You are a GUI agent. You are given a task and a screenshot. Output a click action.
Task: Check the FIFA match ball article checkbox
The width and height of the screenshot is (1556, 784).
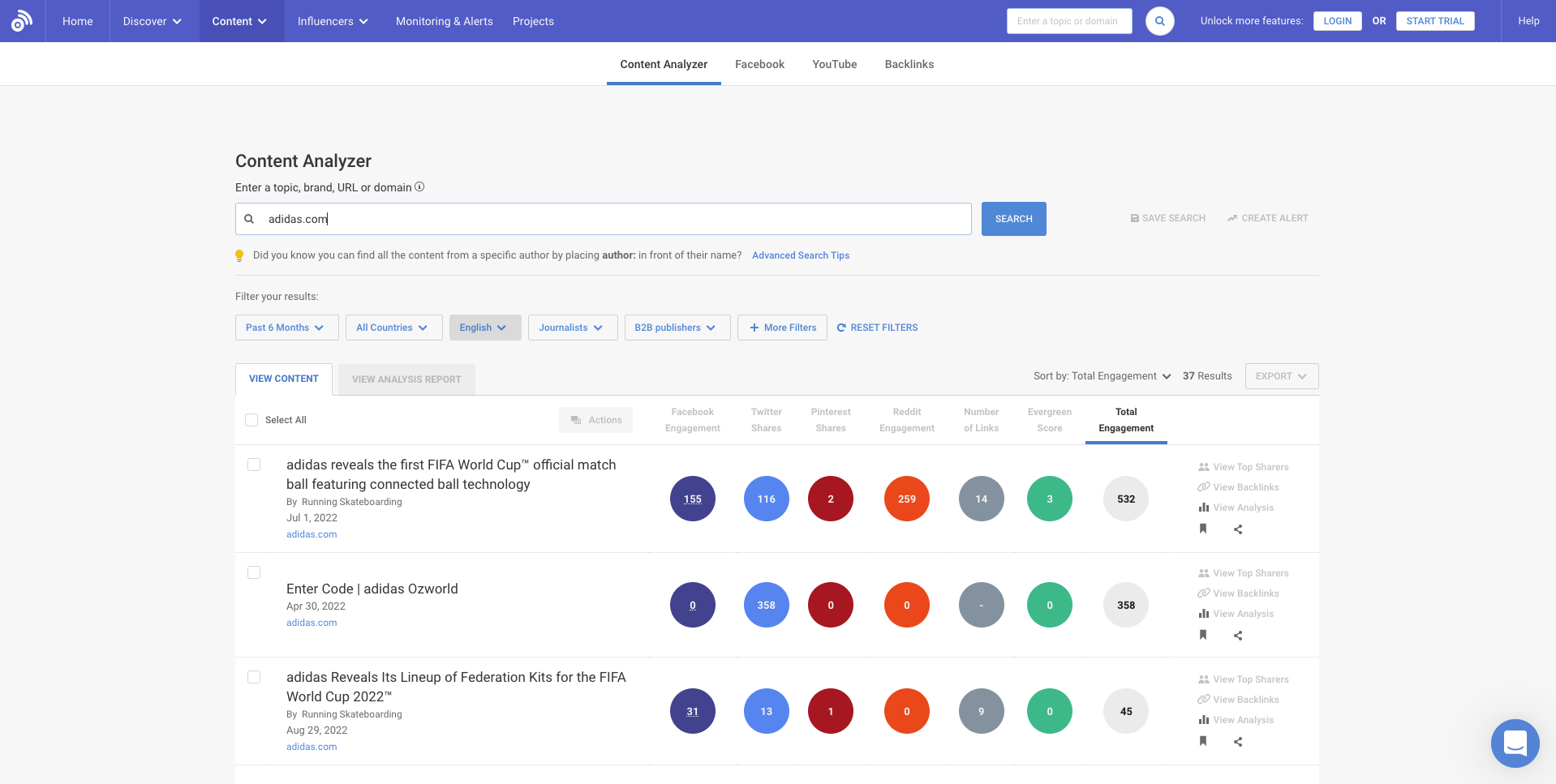coord(254,465)
